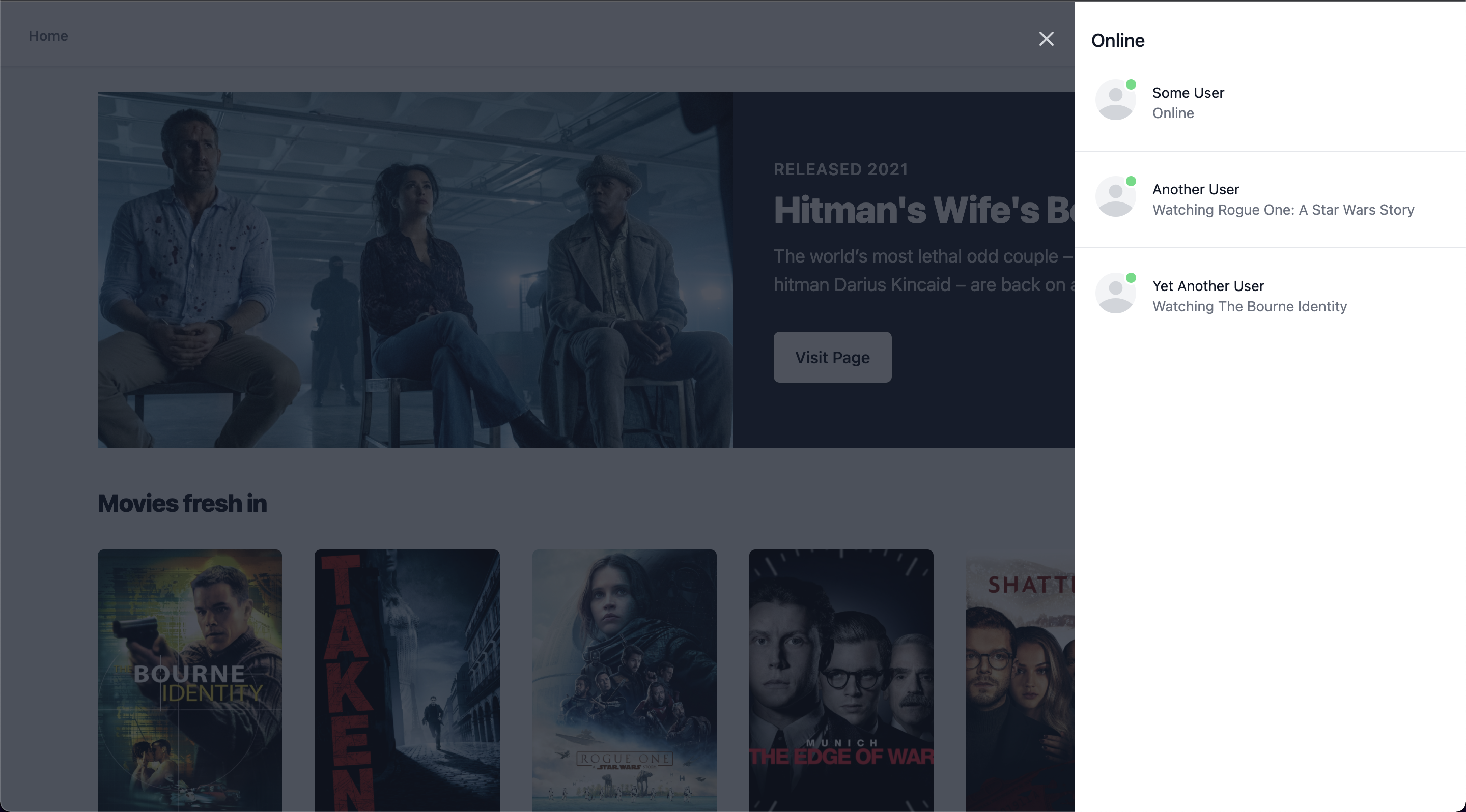
Task: Open the Taken movie poster
Action: tap(407, 680)
